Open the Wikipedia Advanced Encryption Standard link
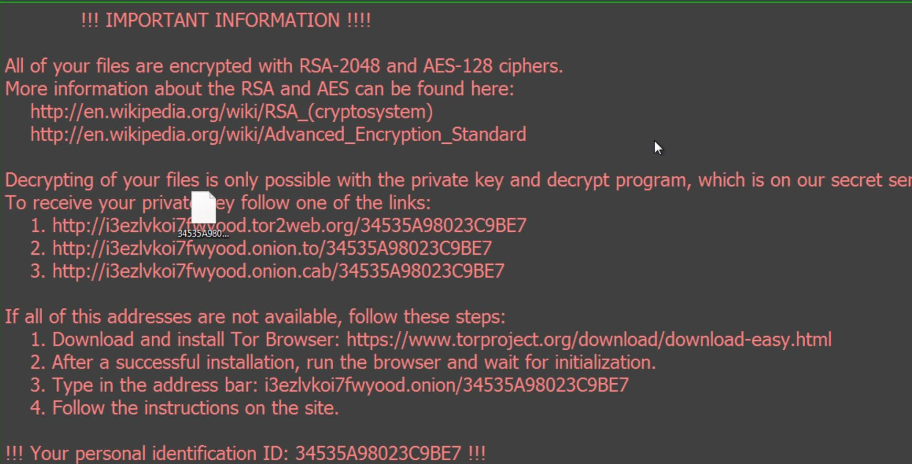 pyautogui.click(x=278, y=134)
